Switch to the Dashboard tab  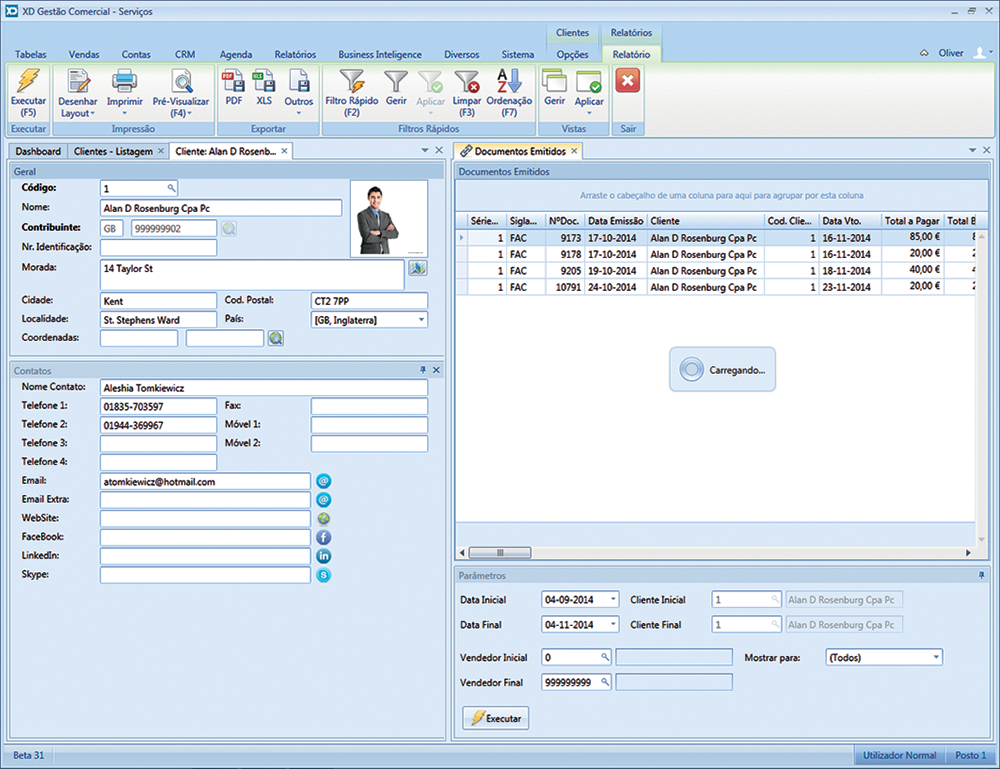37,151
